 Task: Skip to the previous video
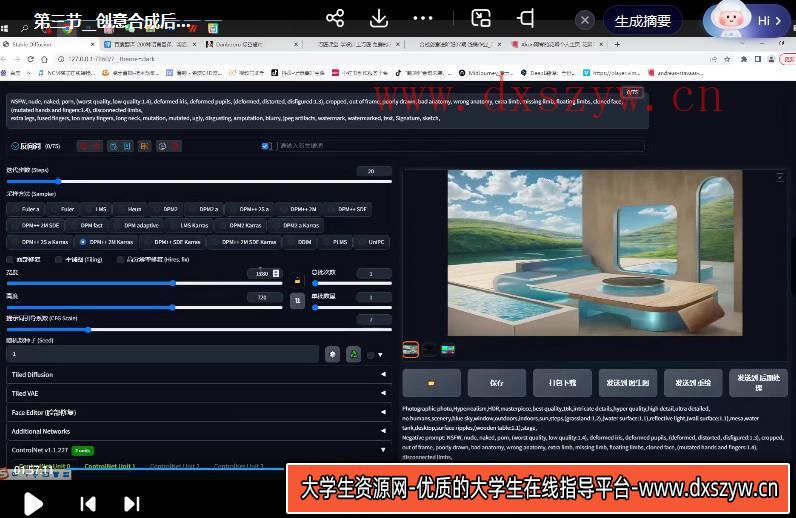coord(88,504)
